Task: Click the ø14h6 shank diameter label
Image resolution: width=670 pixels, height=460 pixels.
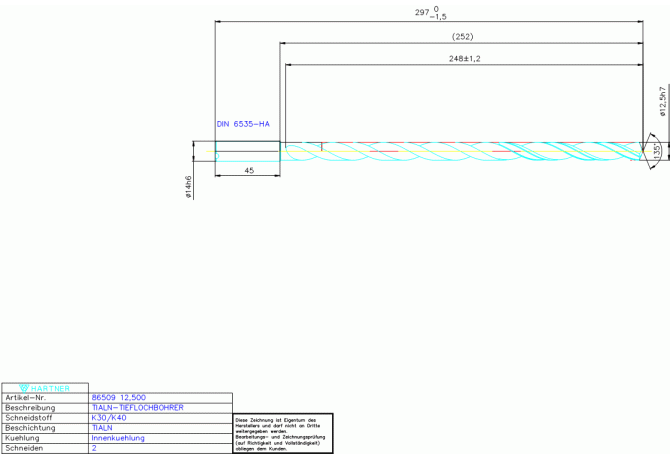Action: pyautogui.click(x=188, y=186)
